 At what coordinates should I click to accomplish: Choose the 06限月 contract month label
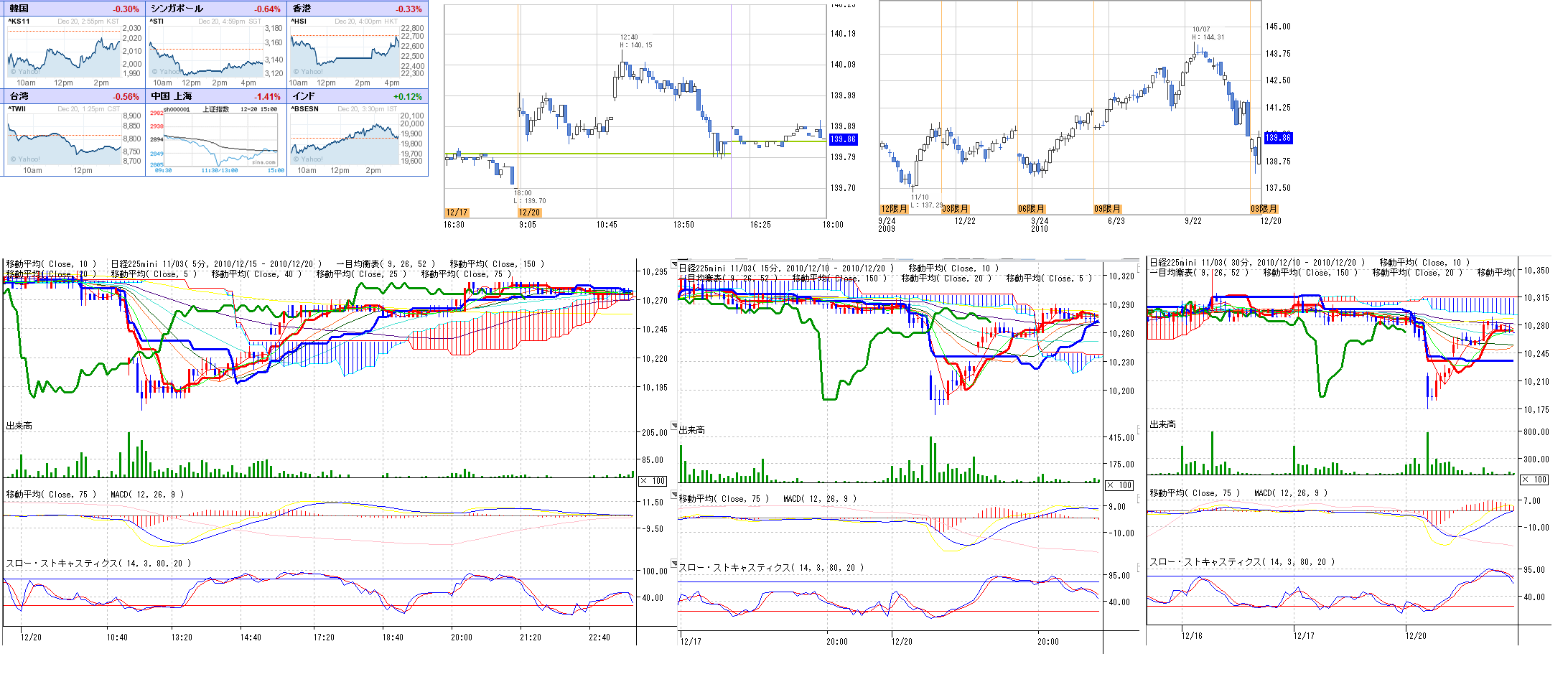[1031, 209]
